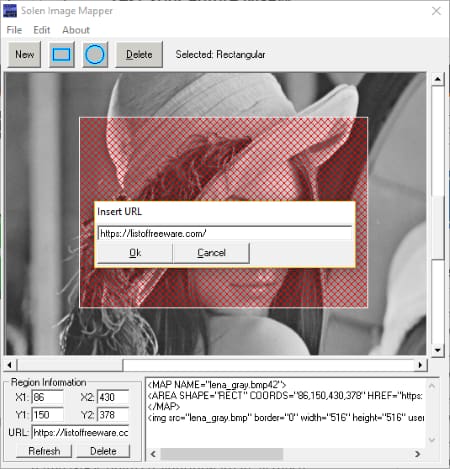Click Delete in Region Information panel
The height and width of the screenshot is (469, 450).
(x=103, y=451)
